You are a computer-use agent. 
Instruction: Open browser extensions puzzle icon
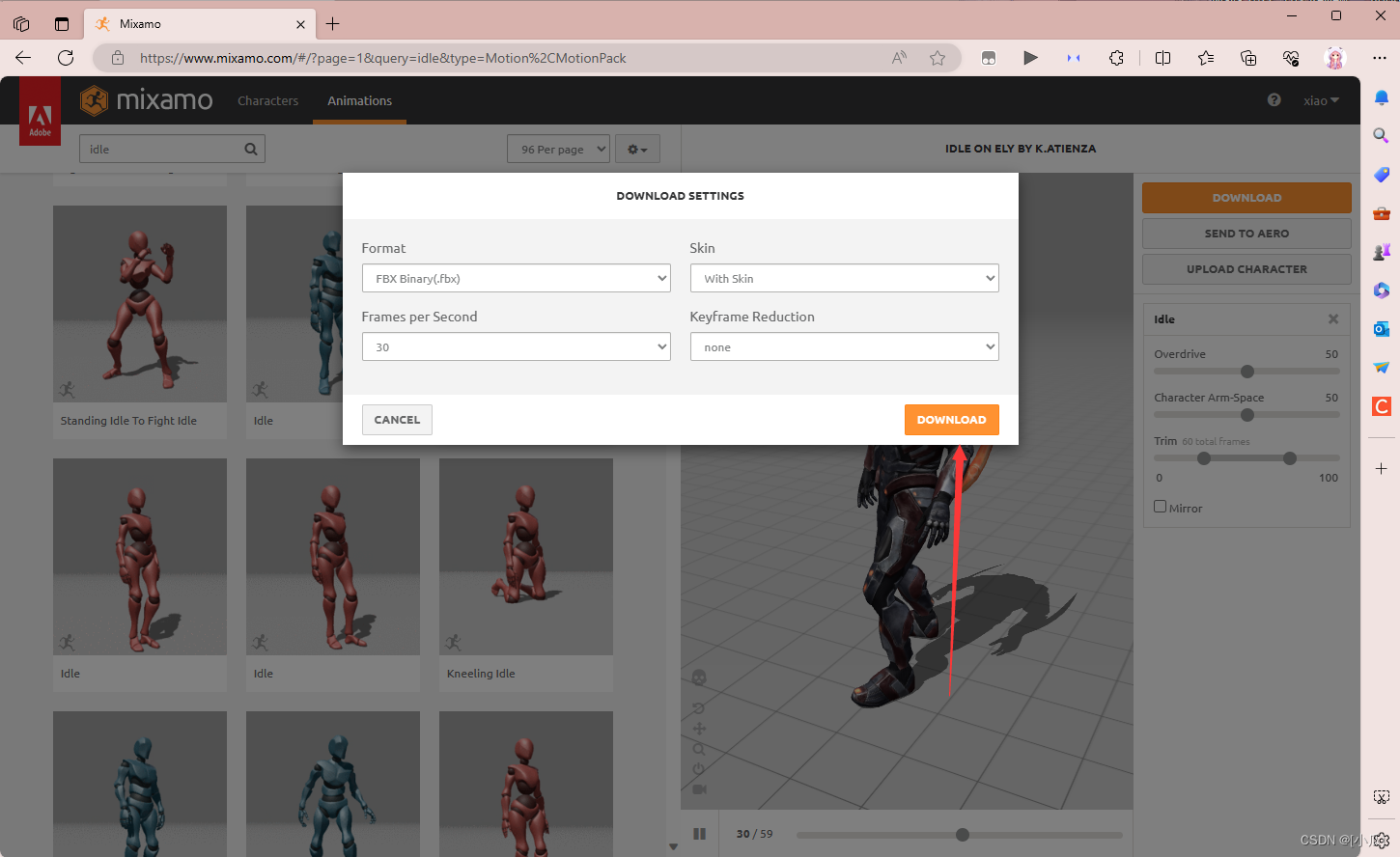click(1116, 58)
